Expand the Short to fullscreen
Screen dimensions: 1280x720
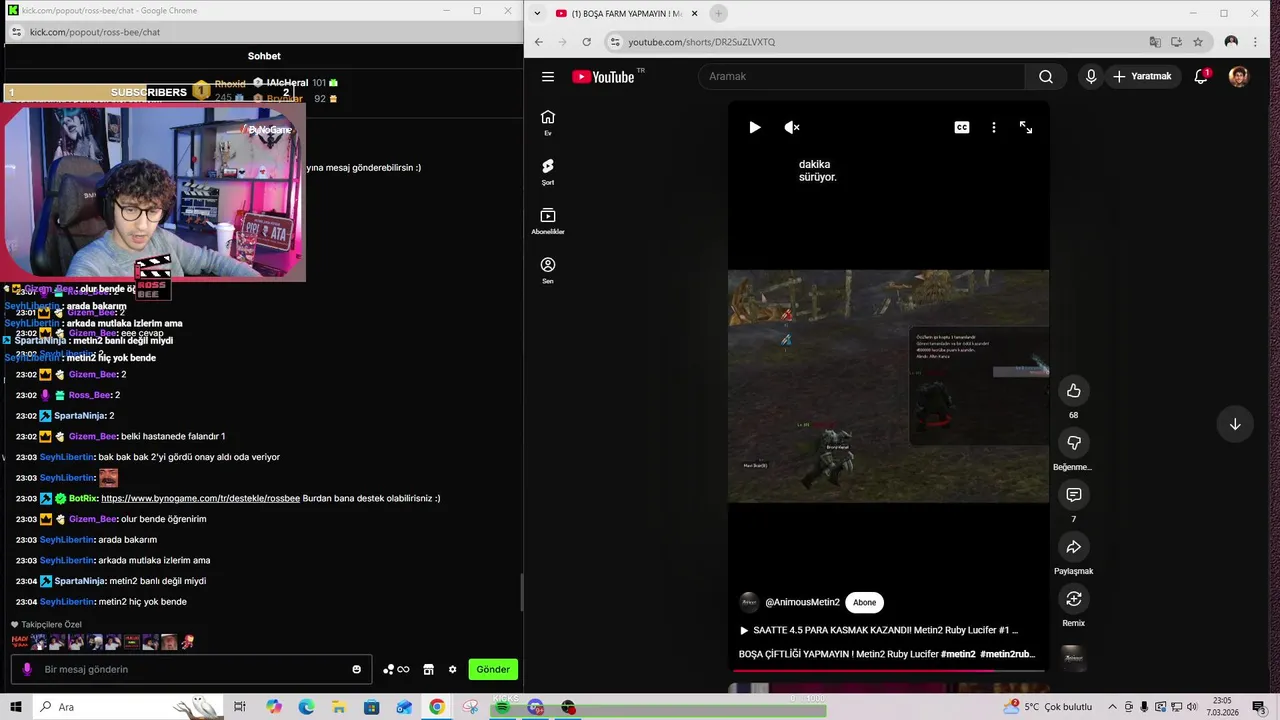1026,127
